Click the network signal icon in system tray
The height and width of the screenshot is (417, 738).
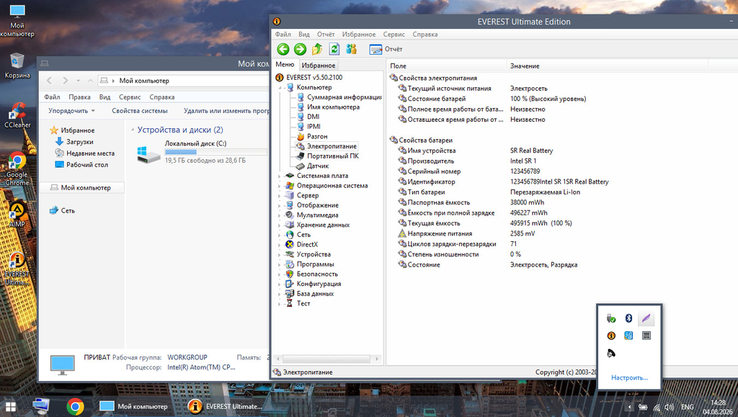tap(657, 407)
